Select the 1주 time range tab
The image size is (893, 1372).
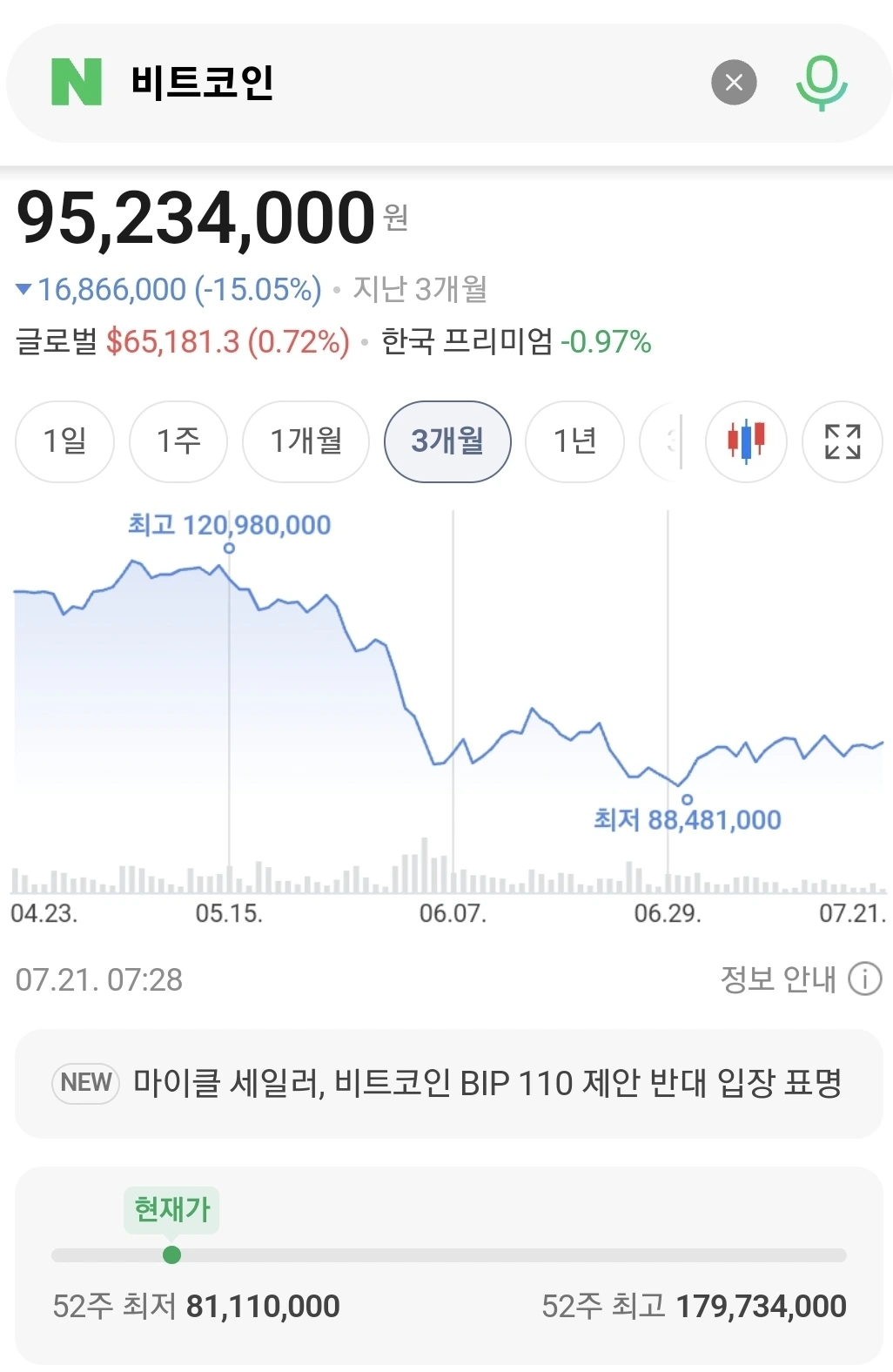click(x=178, y=441)
